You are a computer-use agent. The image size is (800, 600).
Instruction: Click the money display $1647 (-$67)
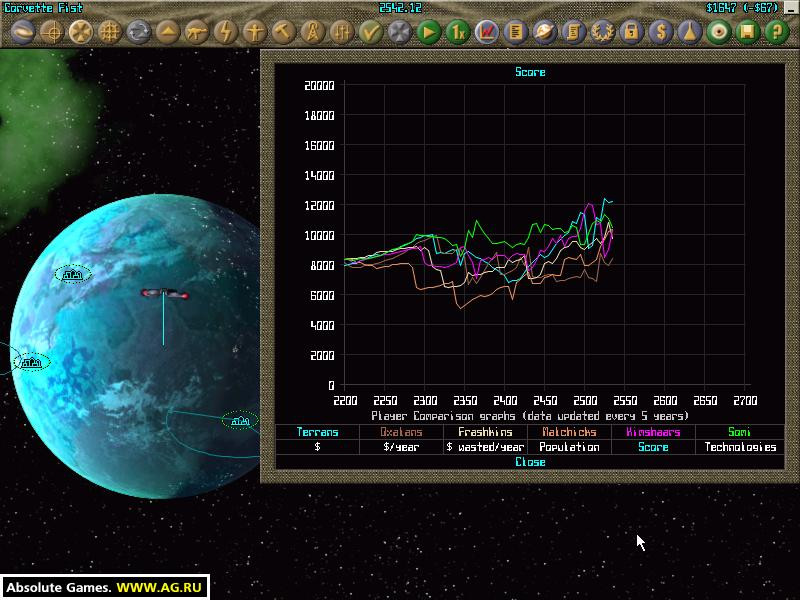(742, 8)
